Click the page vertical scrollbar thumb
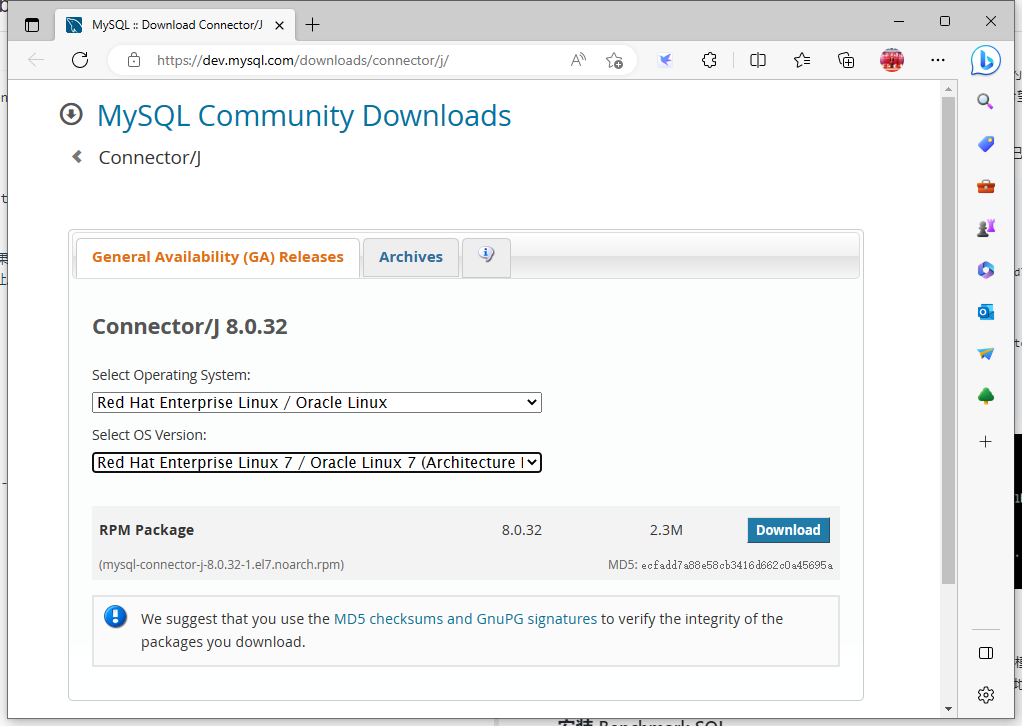The width and height of the screenshot is (1022, 726). coord(948,339)
